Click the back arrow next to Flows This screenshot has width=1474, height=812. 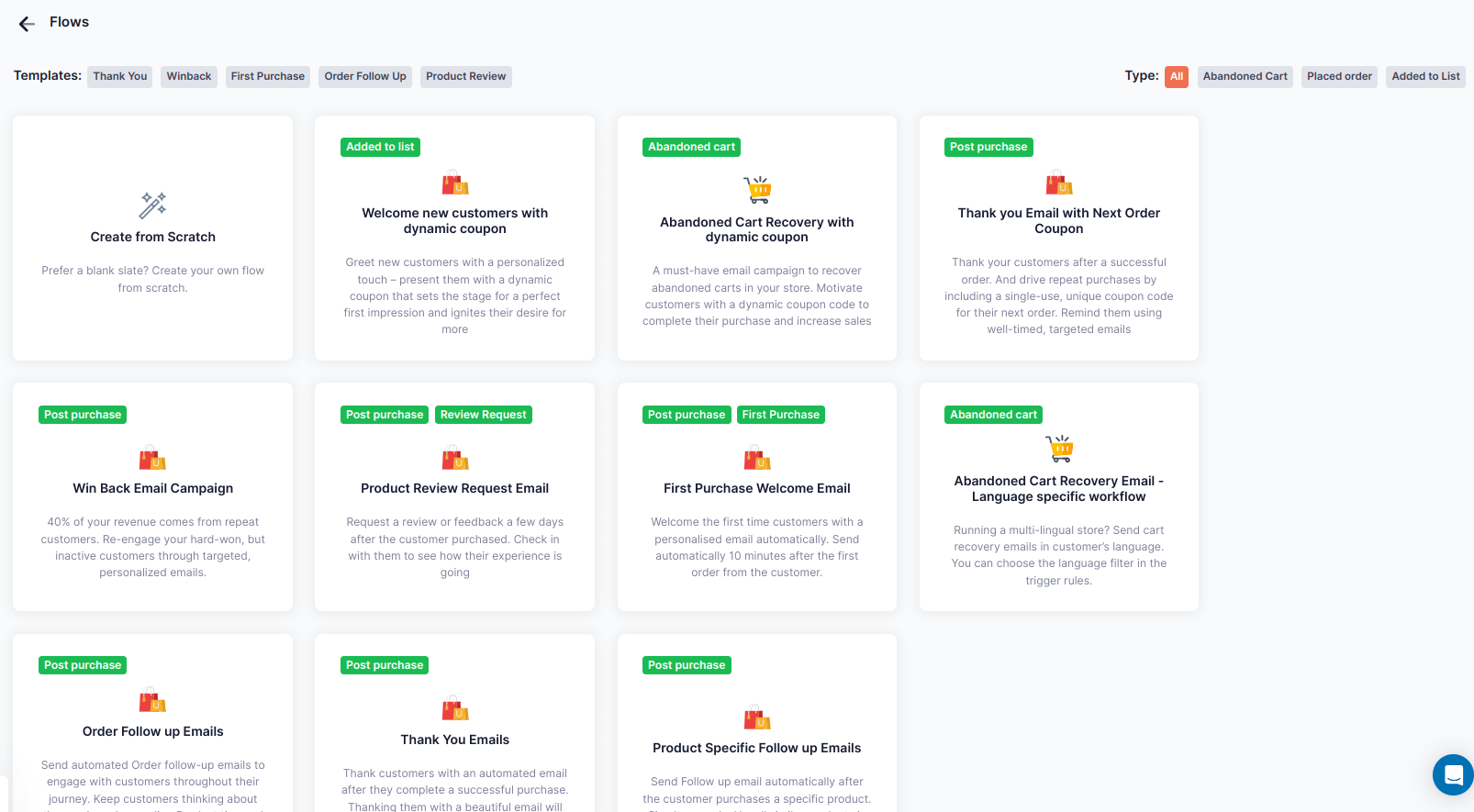pyautogui.click(x=26, y=23)
